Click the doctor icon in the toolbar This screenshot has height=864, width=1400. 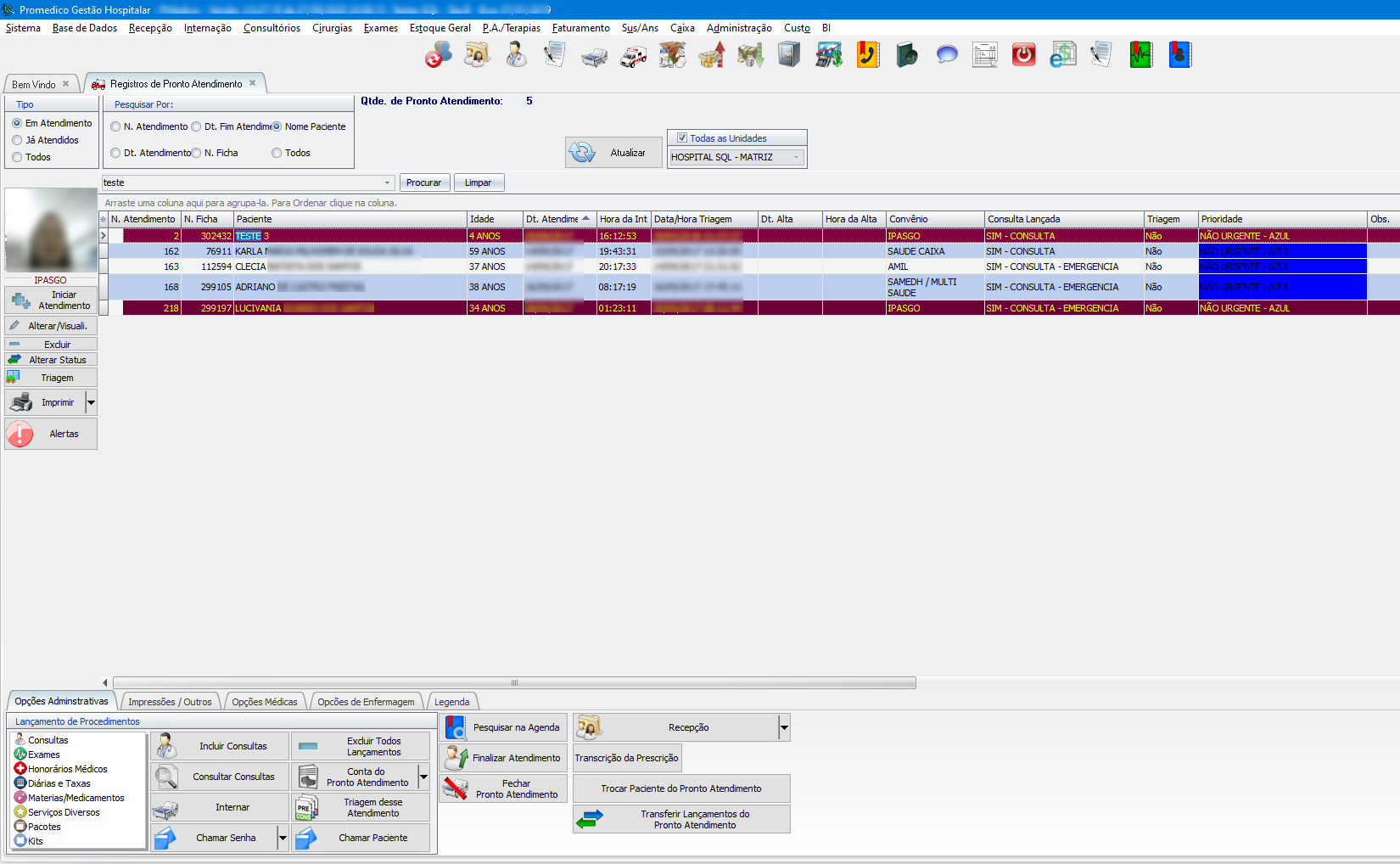click(516, 55)
